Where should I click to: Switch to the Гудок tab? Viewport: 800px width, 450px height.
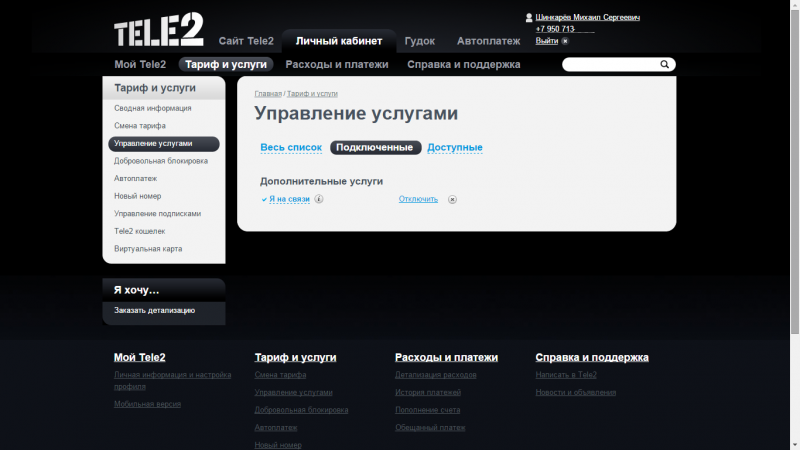tap(419, 41)
